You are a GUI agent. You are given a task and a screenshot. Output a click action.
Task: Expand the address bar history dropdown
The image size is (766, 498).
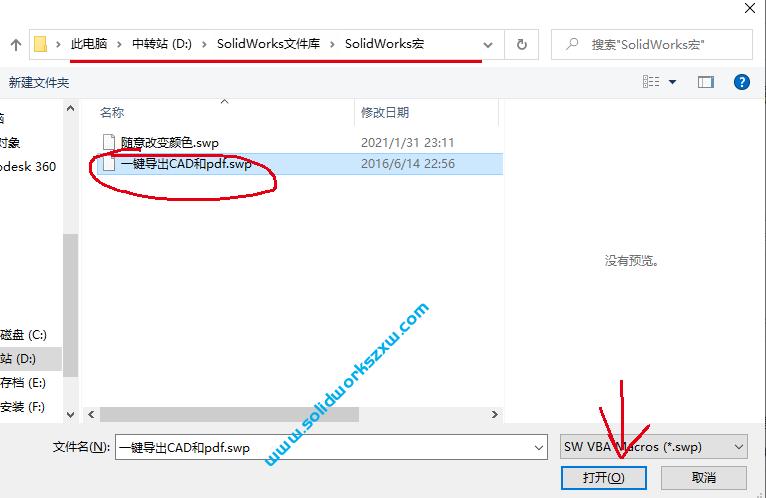[488, 45]
